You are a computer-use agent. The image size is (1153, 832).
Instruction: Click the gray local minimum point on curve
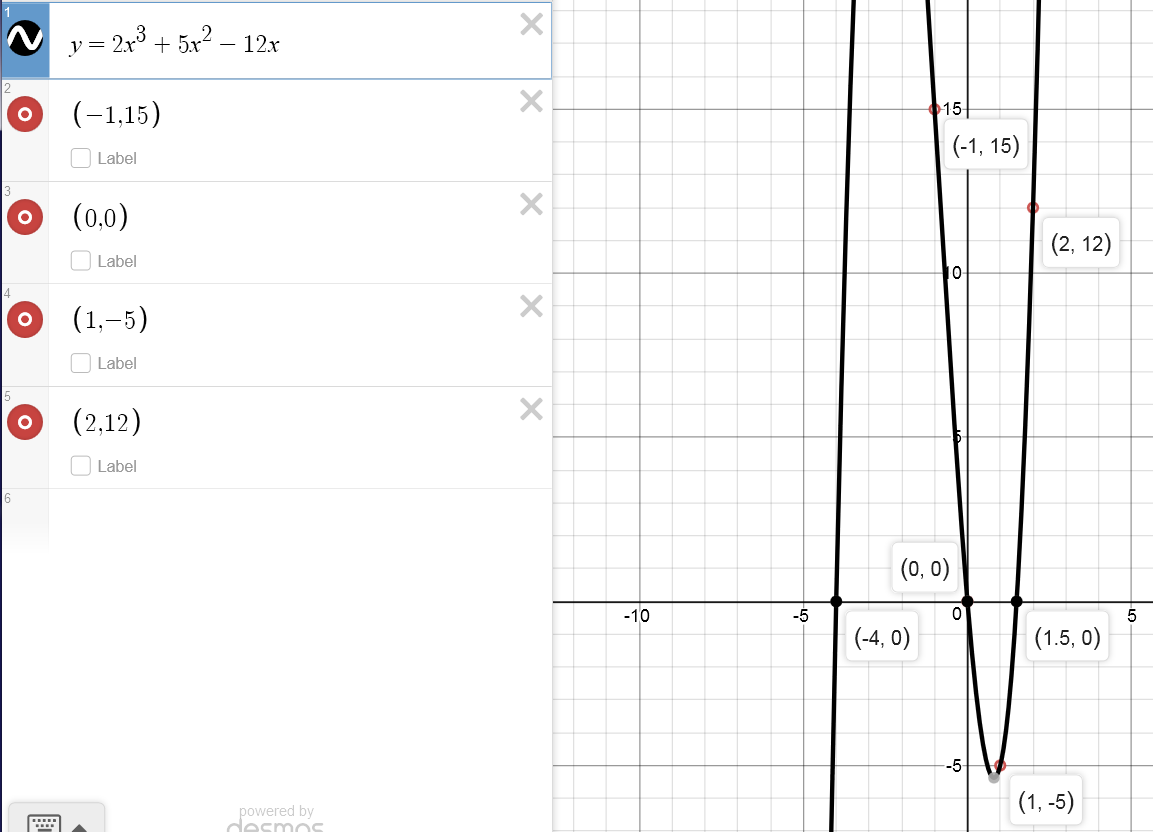click(x=993, y=777)
